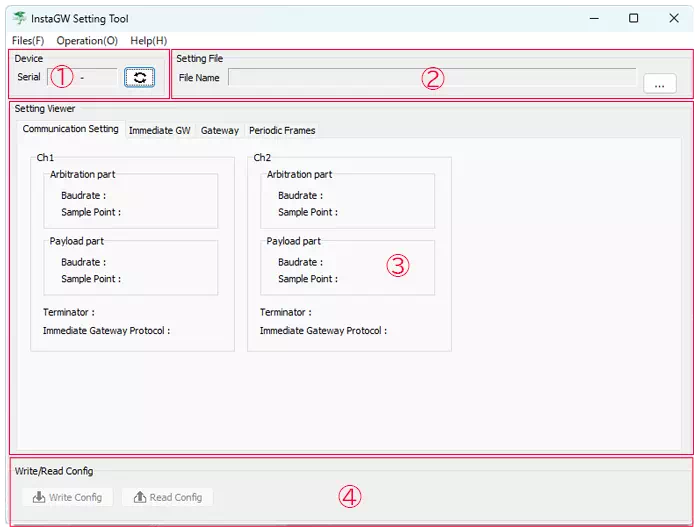Open the Files(F) menu
The image size is (700, 532).
click(28, 41)
